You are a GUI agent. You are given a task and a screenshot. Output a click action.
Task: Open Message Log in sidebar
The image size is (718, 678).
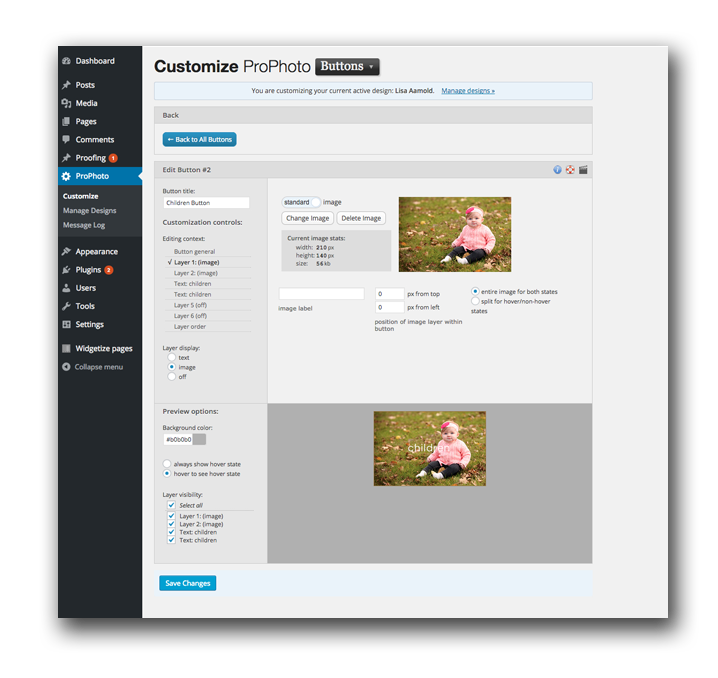click(x=84, y=225)
